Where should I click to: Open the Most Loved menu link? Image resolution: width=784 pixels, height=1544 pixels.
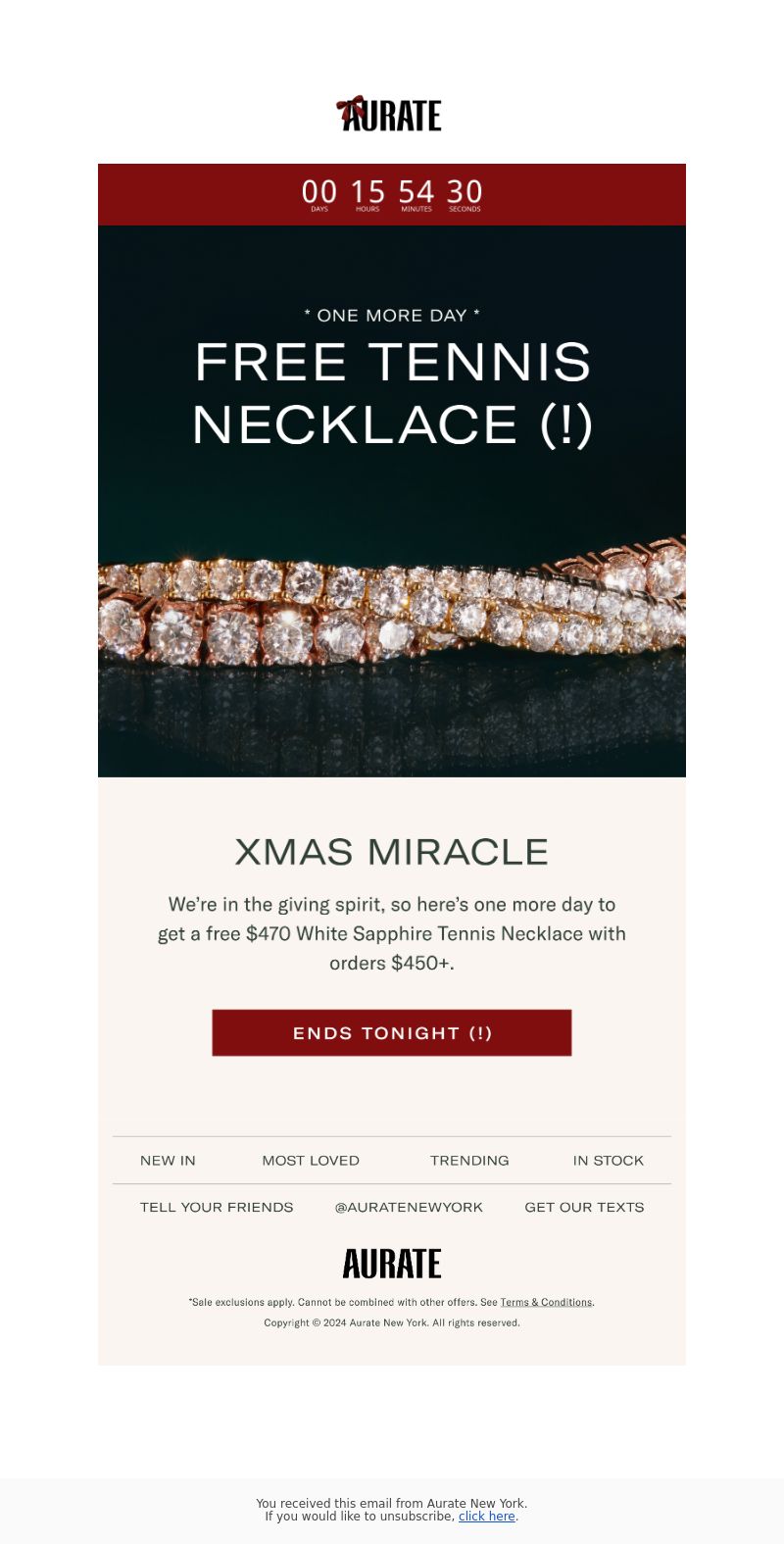pos(311,1161)
